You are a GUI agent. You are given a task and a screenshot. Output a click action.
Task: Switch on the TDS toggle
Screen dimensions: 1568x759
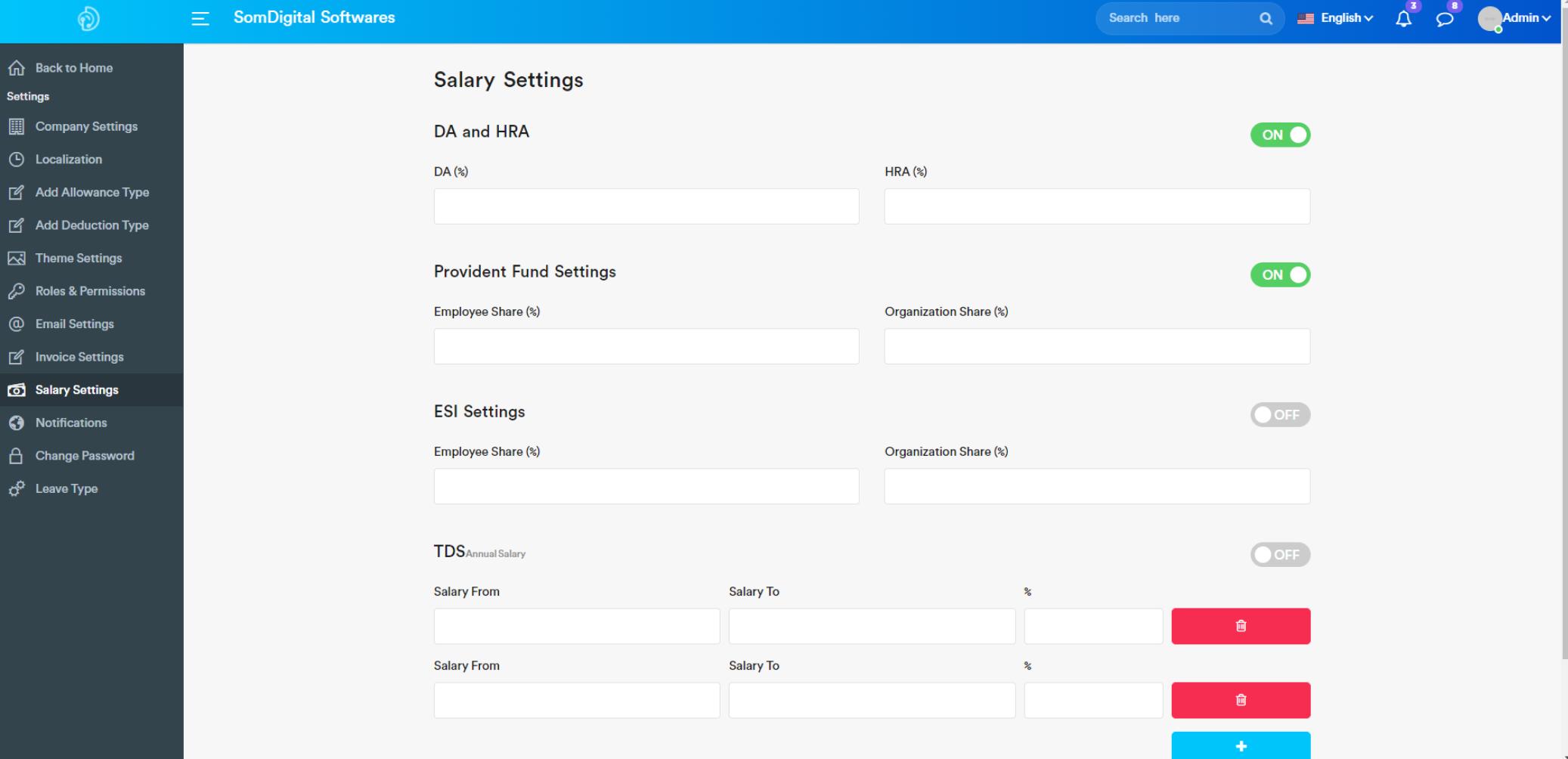(1279, 555)
